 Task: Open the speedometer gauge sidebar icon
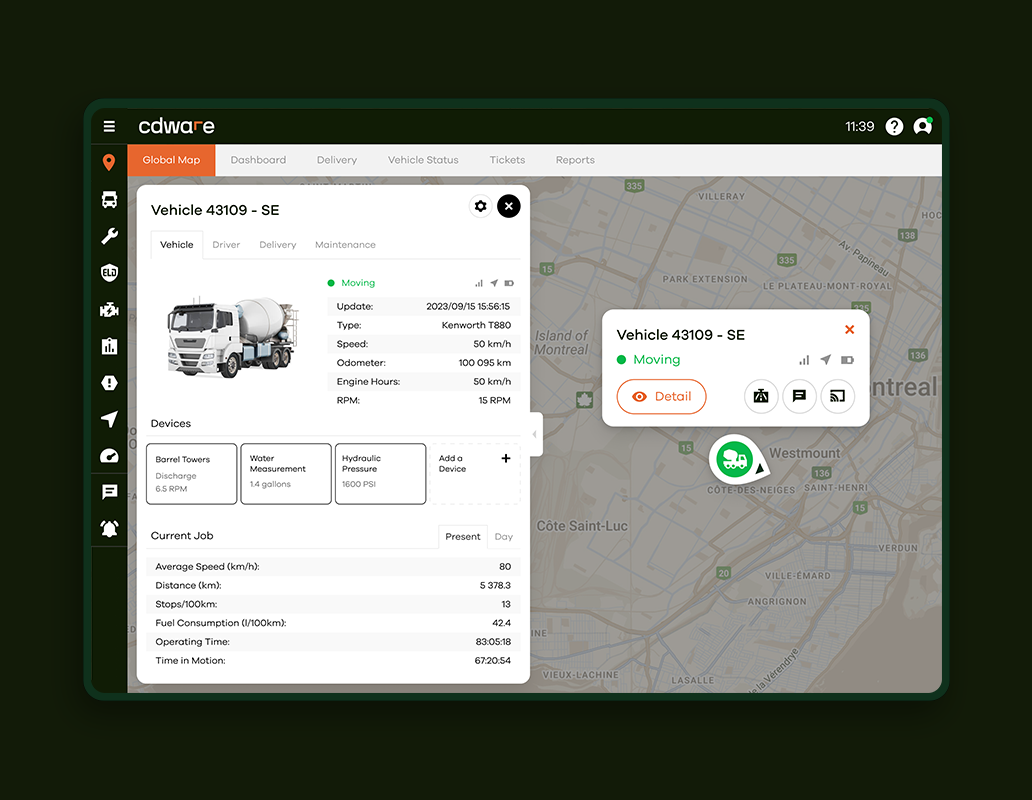click(109, 456)
